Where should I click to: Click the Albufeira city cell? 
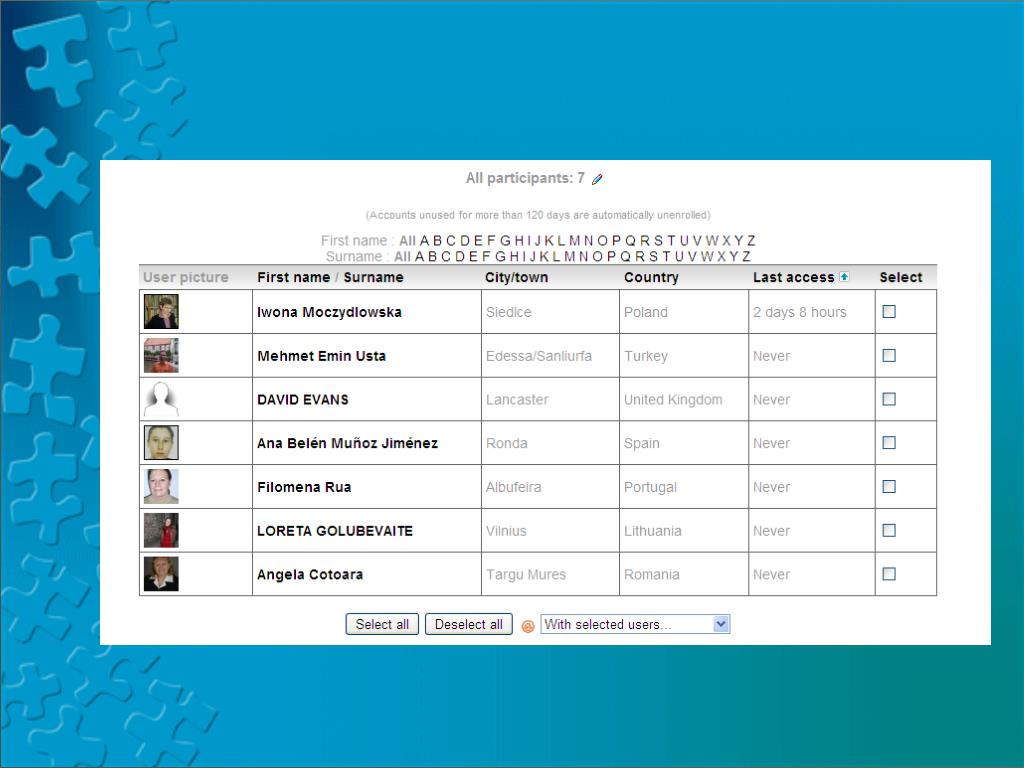click(x=513, y=487)
